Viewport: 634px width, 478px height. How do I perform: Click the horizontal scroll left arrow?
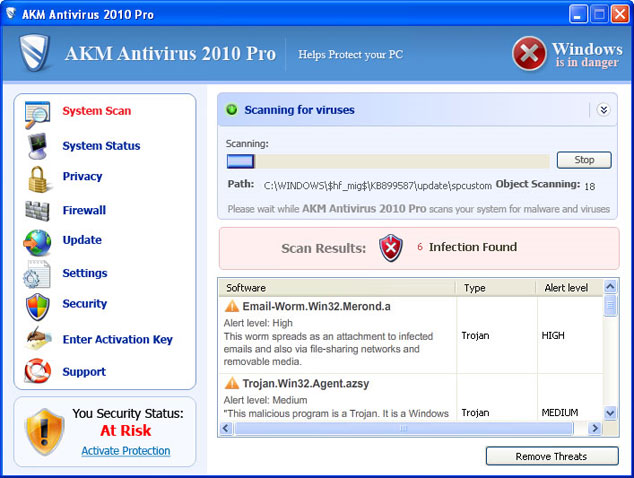226,428
